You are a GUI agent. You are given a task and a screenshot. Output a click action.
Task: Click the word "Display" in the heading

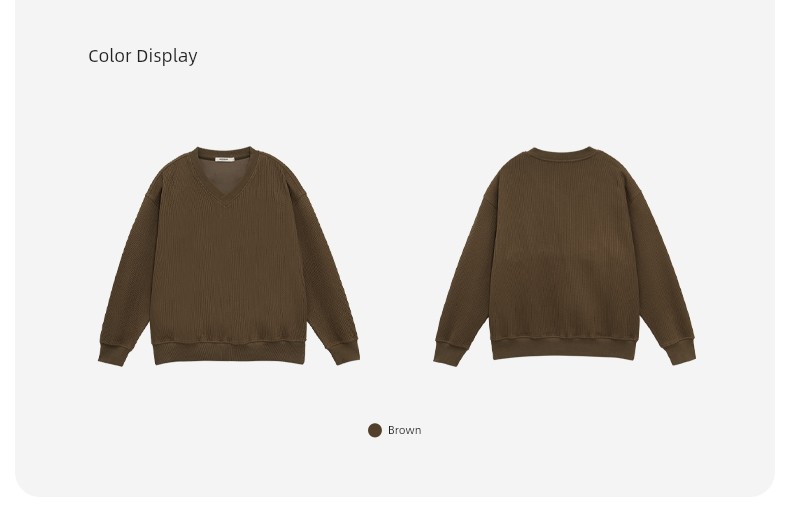[167, 56]
